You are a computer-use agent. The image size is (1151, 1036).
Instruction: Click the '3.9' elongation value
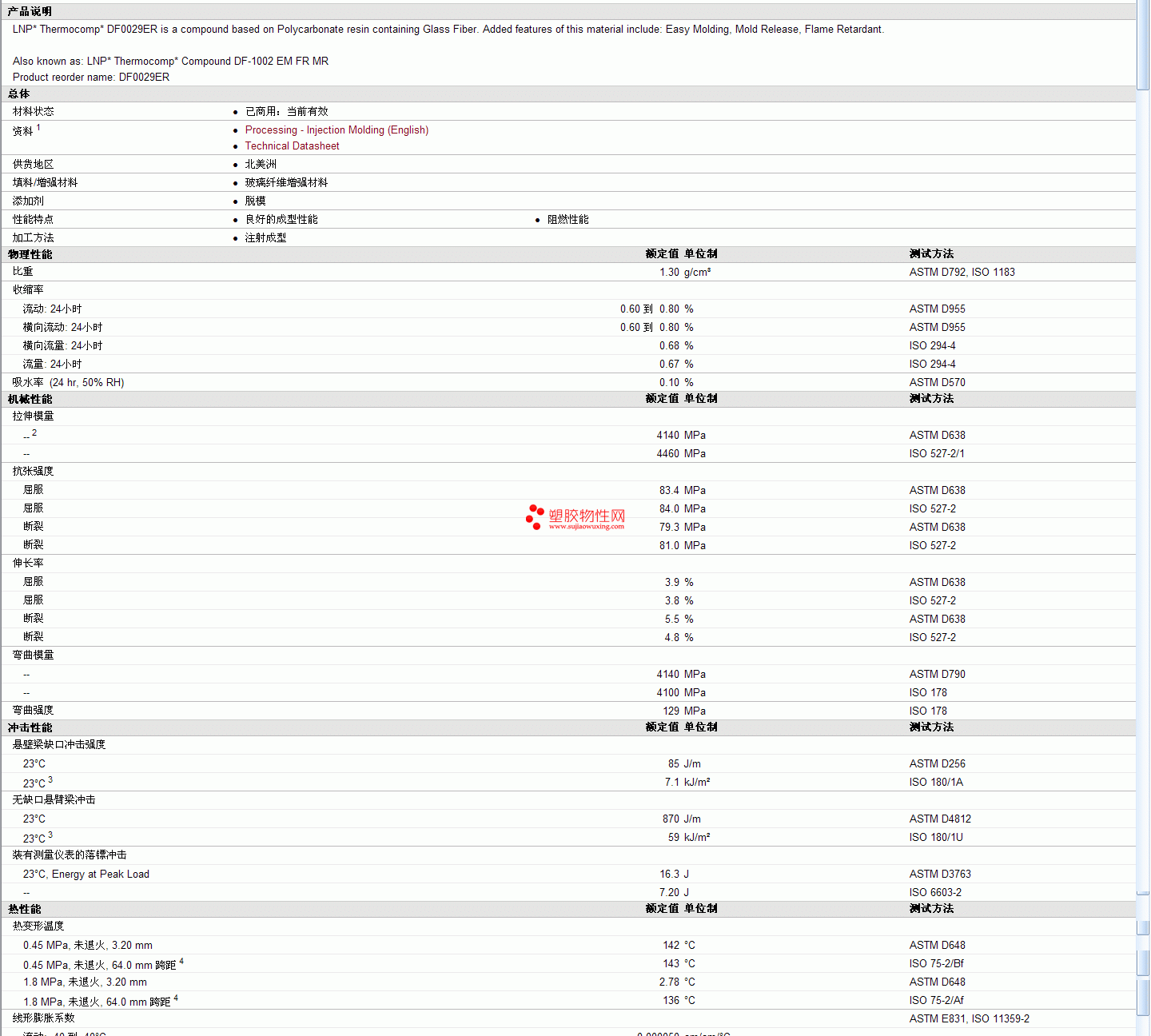672,583
